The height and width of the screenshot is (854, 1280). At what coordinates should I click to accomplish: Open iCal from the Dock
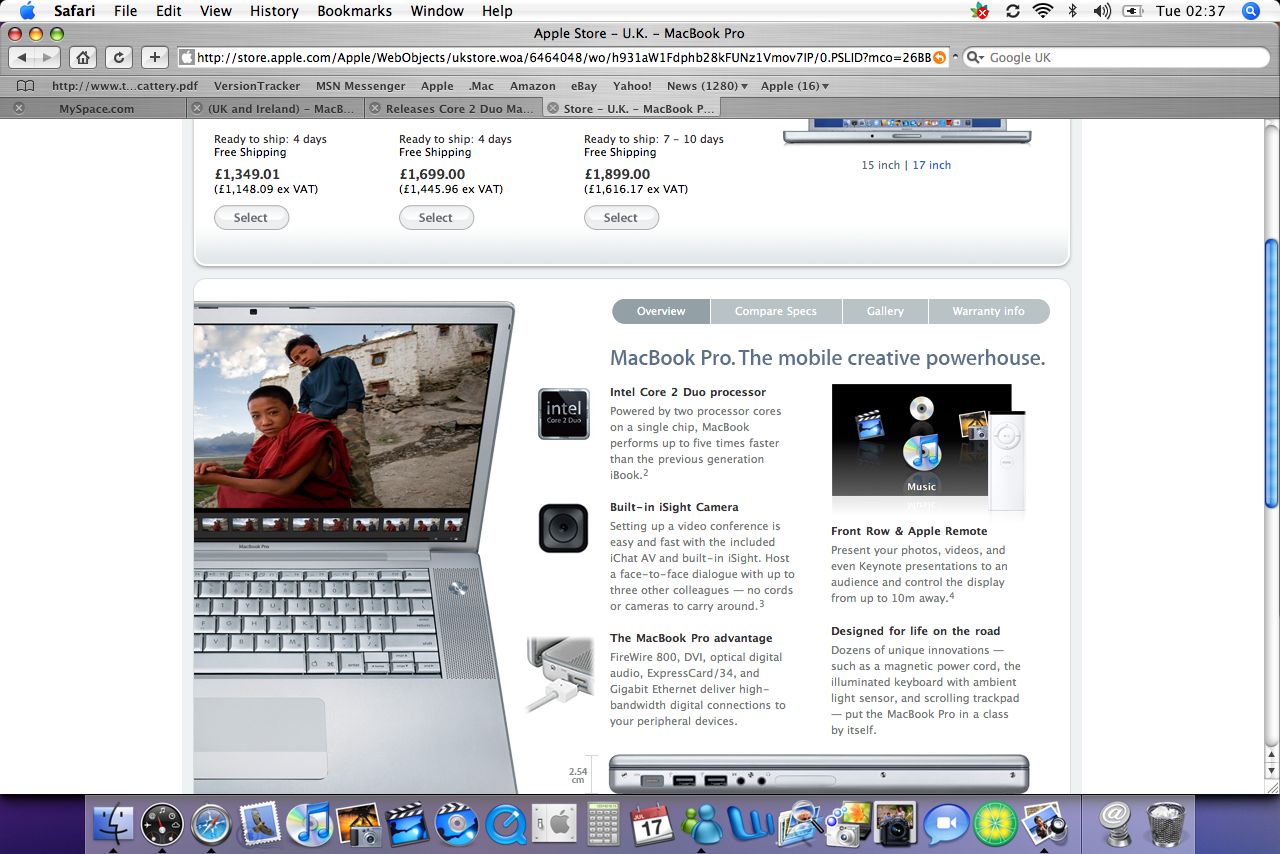652,824
